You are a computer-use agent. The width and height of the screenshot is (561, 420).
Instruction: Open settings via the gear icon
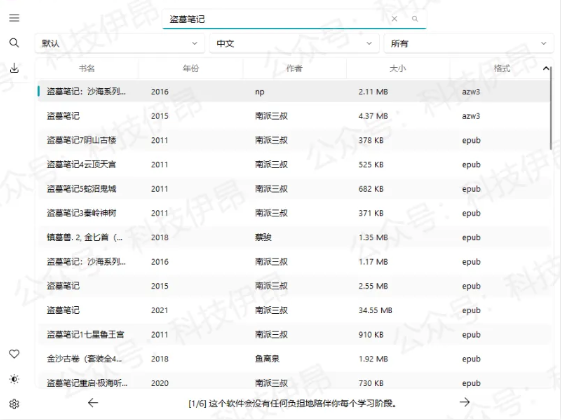click(x=14, y=404)
